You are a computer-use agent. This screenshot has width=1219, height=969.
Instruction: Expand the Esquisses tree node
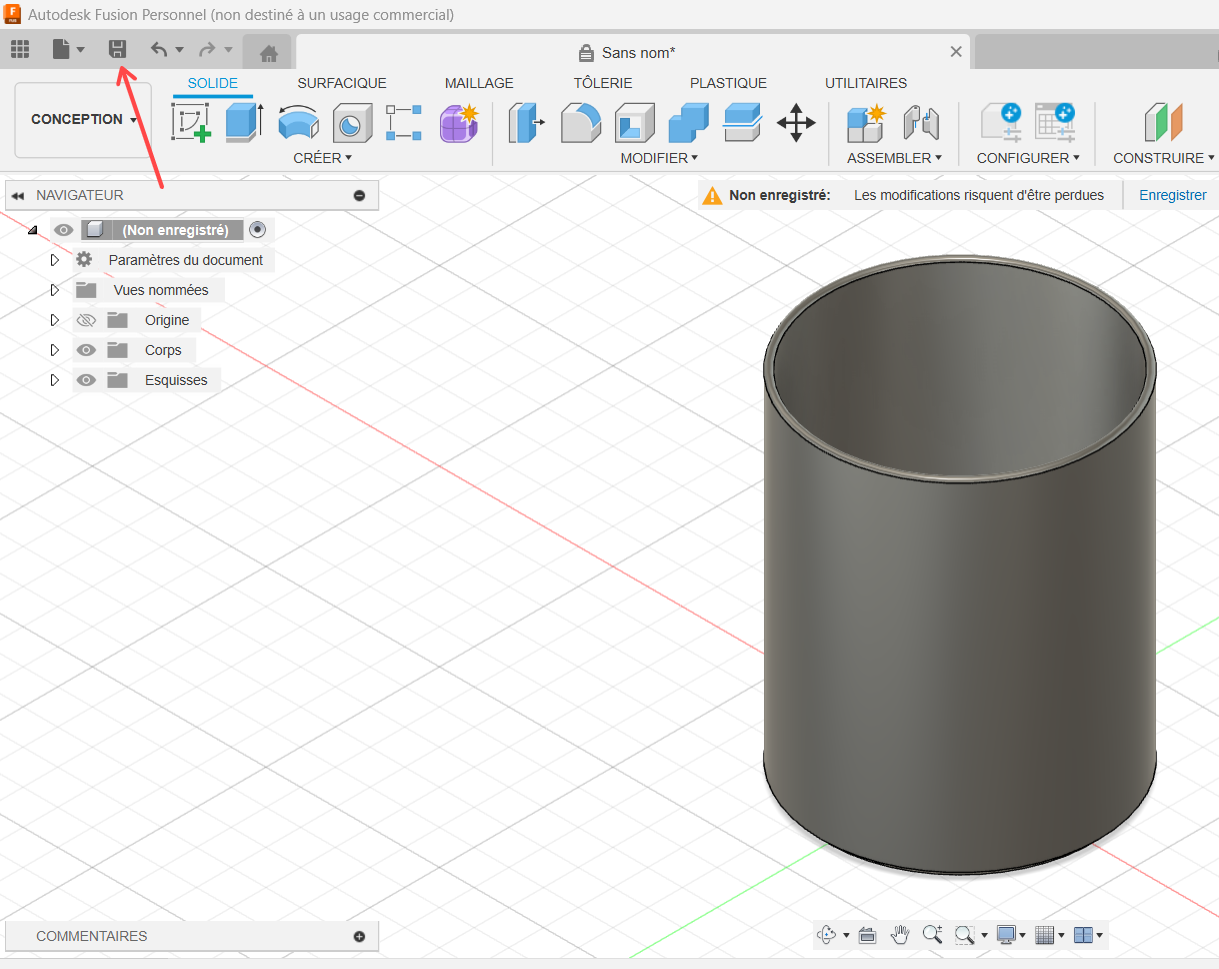(x=55, y=380)
